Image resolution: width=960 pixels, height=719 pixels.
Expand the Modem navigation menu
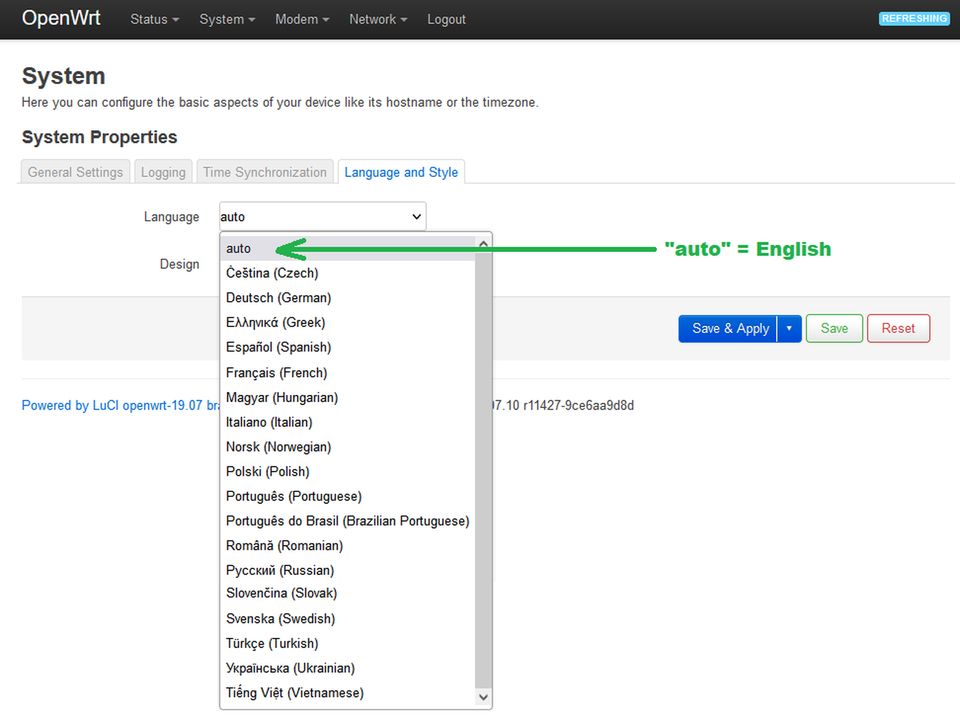302,19
